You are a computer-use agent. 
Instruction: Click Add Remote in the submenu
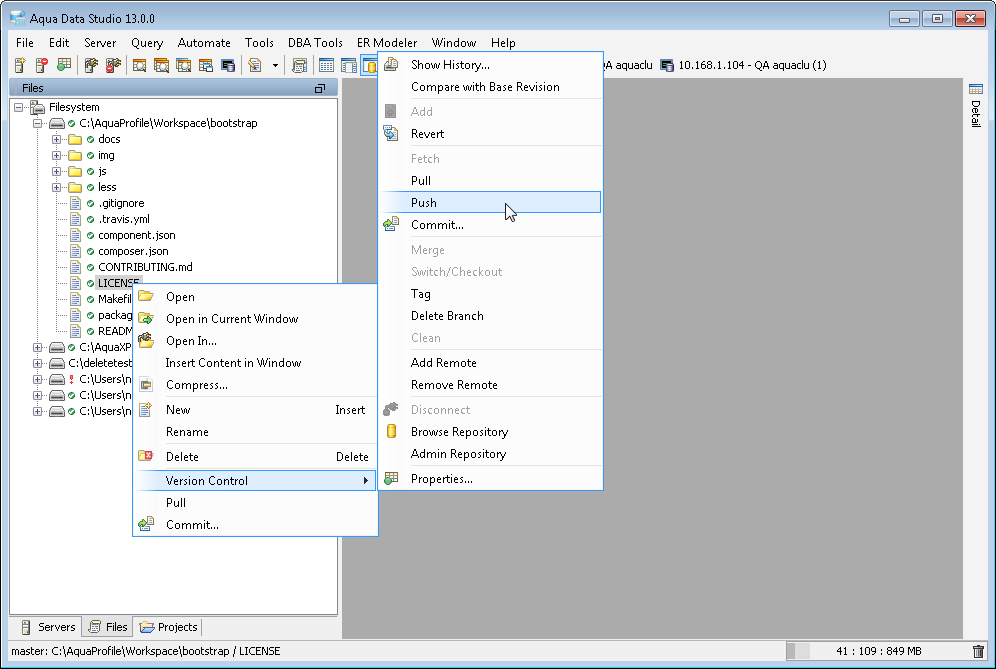(x=490, y=363)
